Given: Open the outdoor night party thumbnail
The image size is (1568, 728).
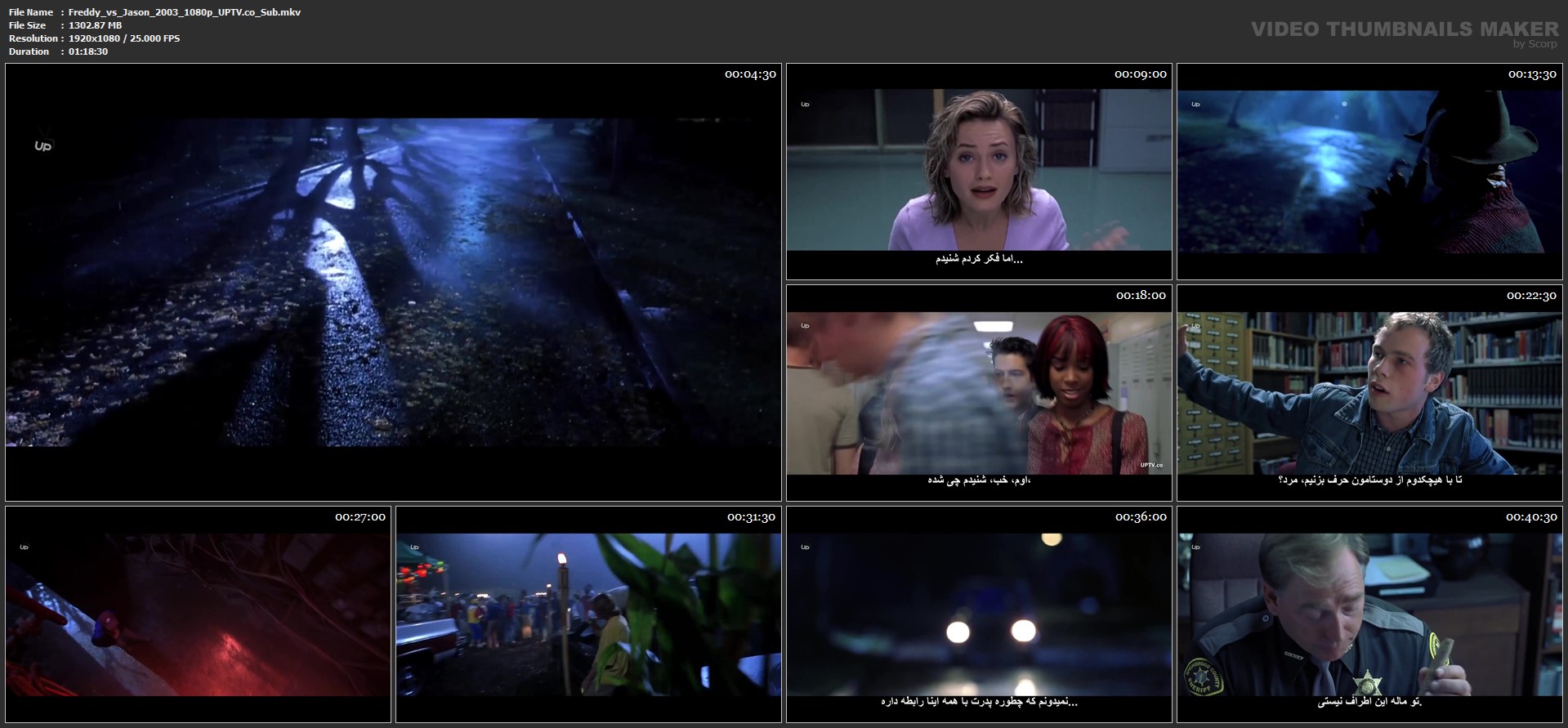Looking at the screenshot, I should point(588,614).
